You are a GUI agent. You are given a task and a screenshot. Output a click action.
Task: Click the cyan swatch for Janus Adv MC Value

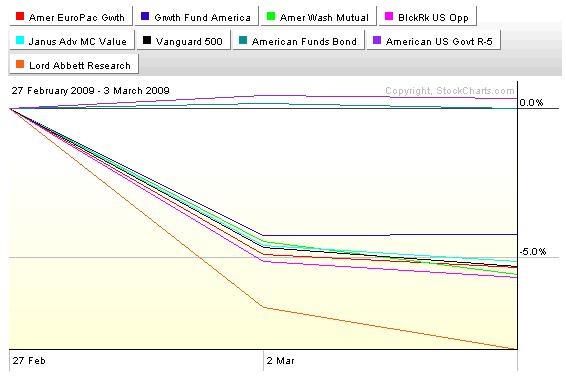tap(20, 40)
